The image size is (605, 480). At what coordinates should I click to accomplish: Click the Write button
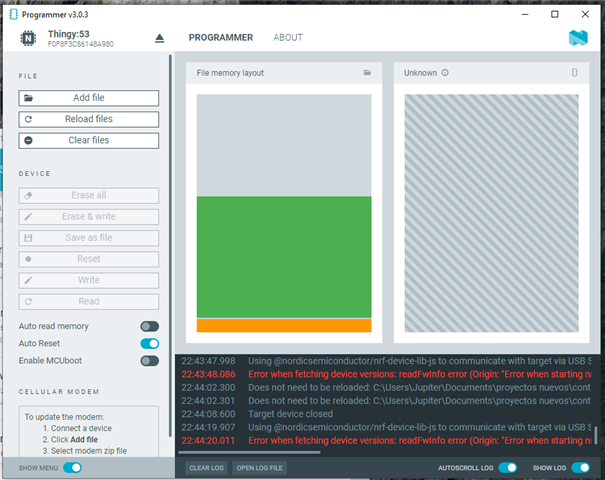point(88,281)
